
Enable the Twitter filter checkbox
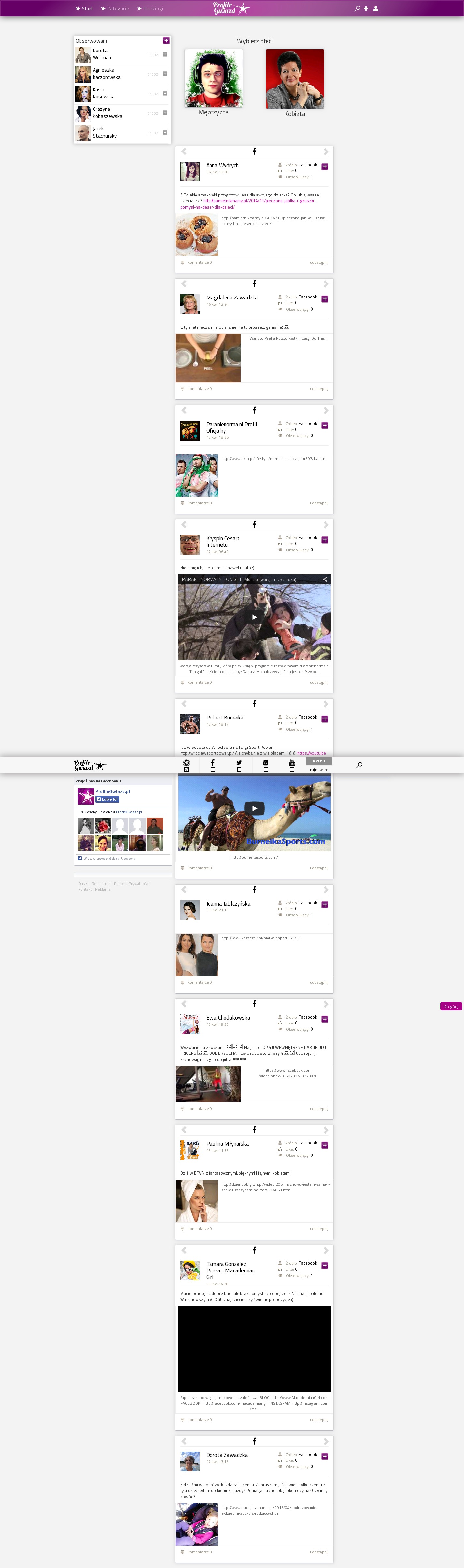pos(239,769)
